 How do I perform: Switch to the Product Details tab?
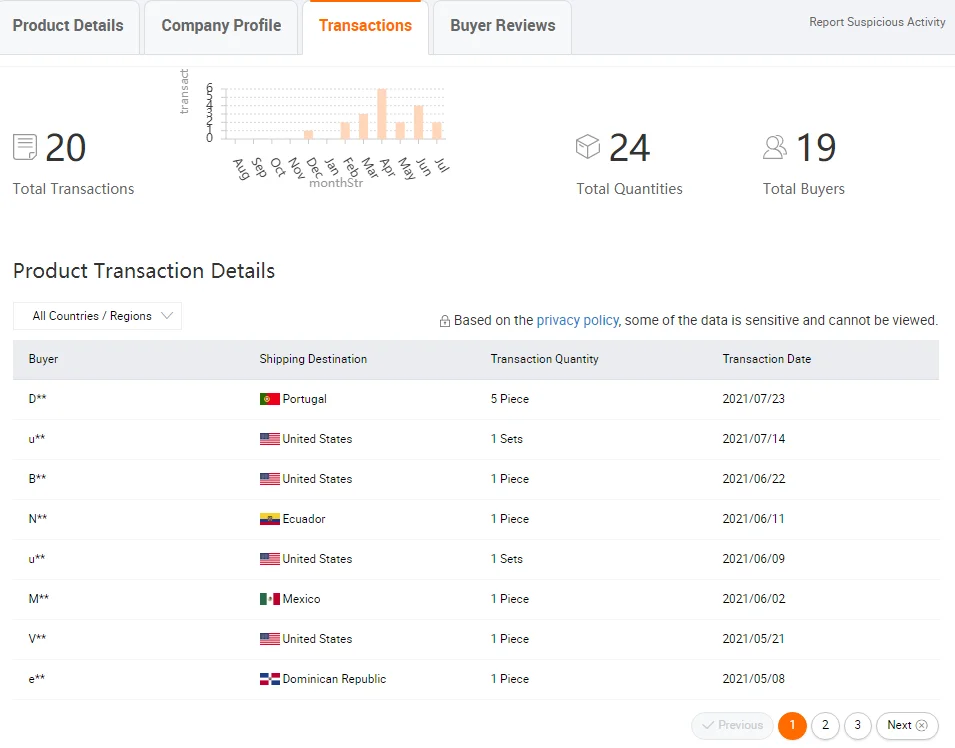pos(68,26)
